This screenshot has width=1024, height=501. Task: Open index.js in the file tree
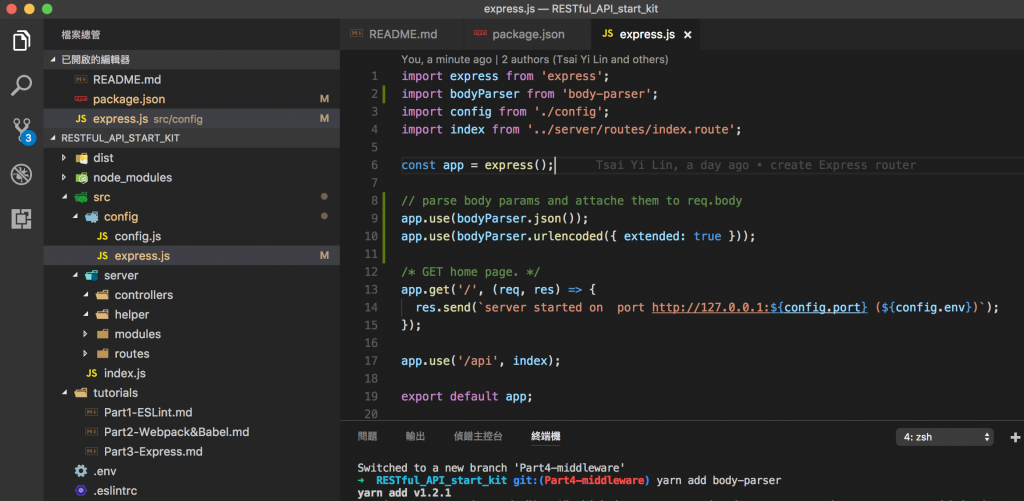(x=191, y=374)
